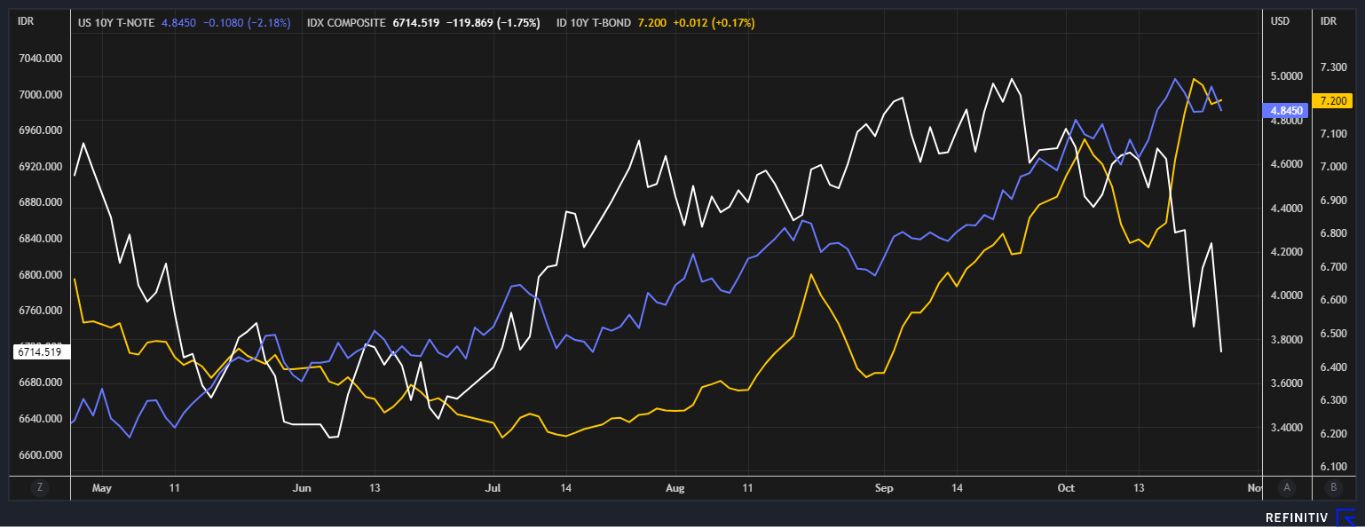Click 6.600 on the right IDR axis

[x=1333, y=300]
